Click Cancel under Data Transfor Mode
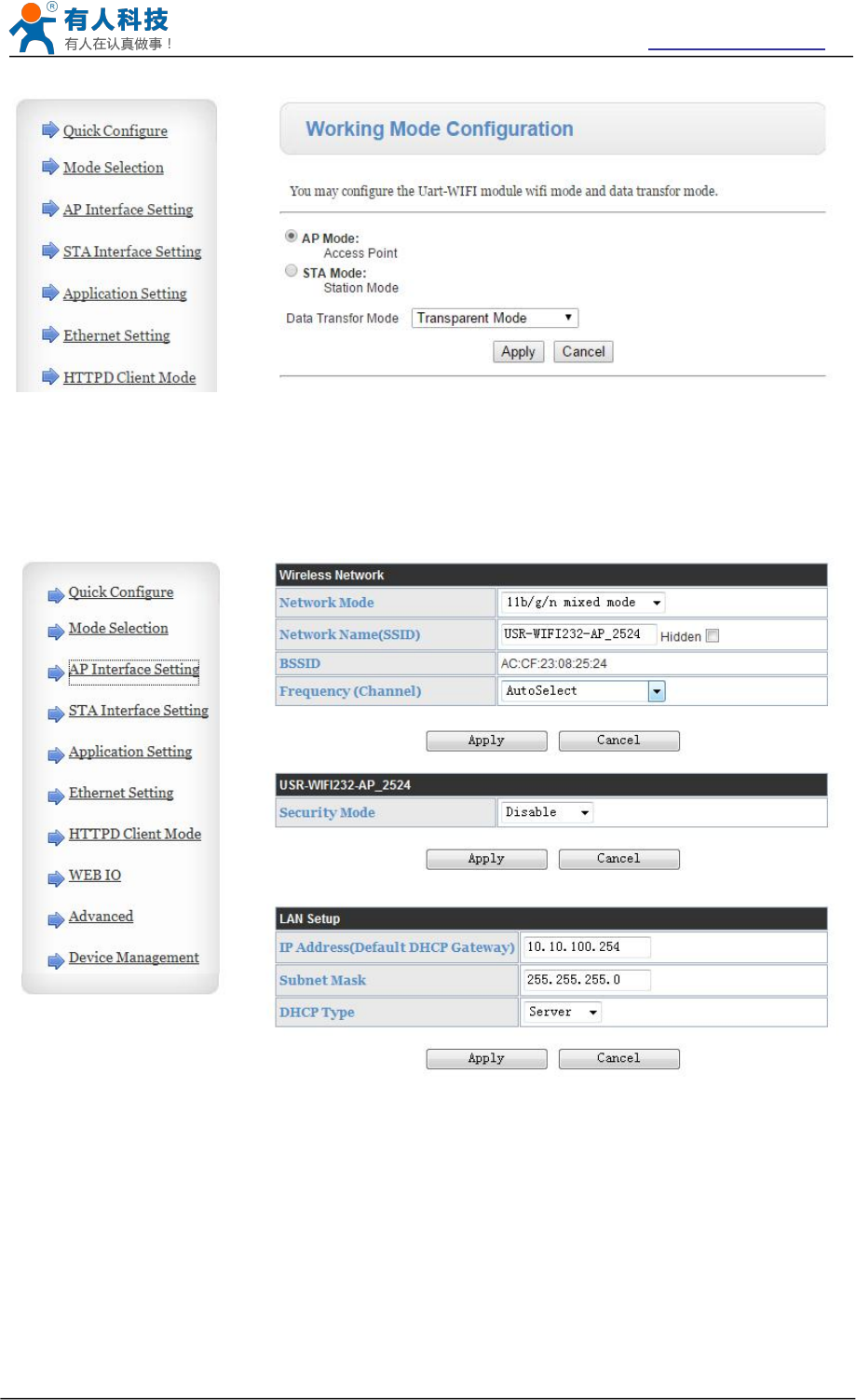 (x=584, y=351)
